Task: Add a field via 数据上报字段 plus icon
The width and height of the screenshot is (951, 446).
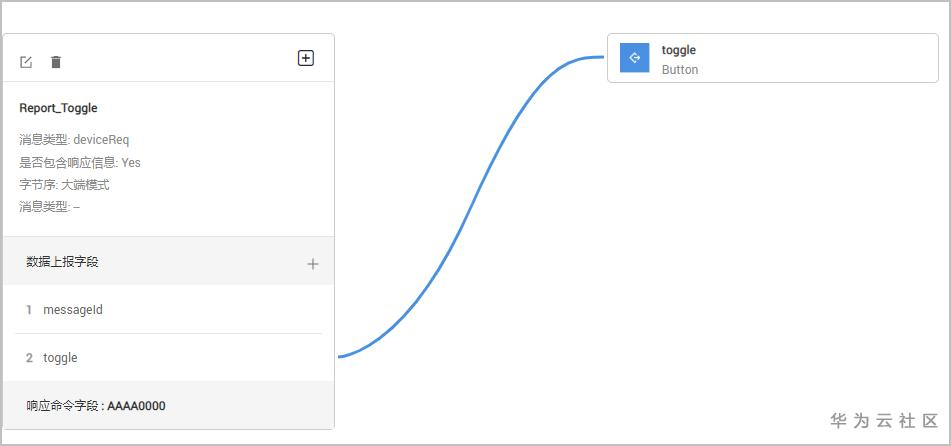Action: coord(313,264)
